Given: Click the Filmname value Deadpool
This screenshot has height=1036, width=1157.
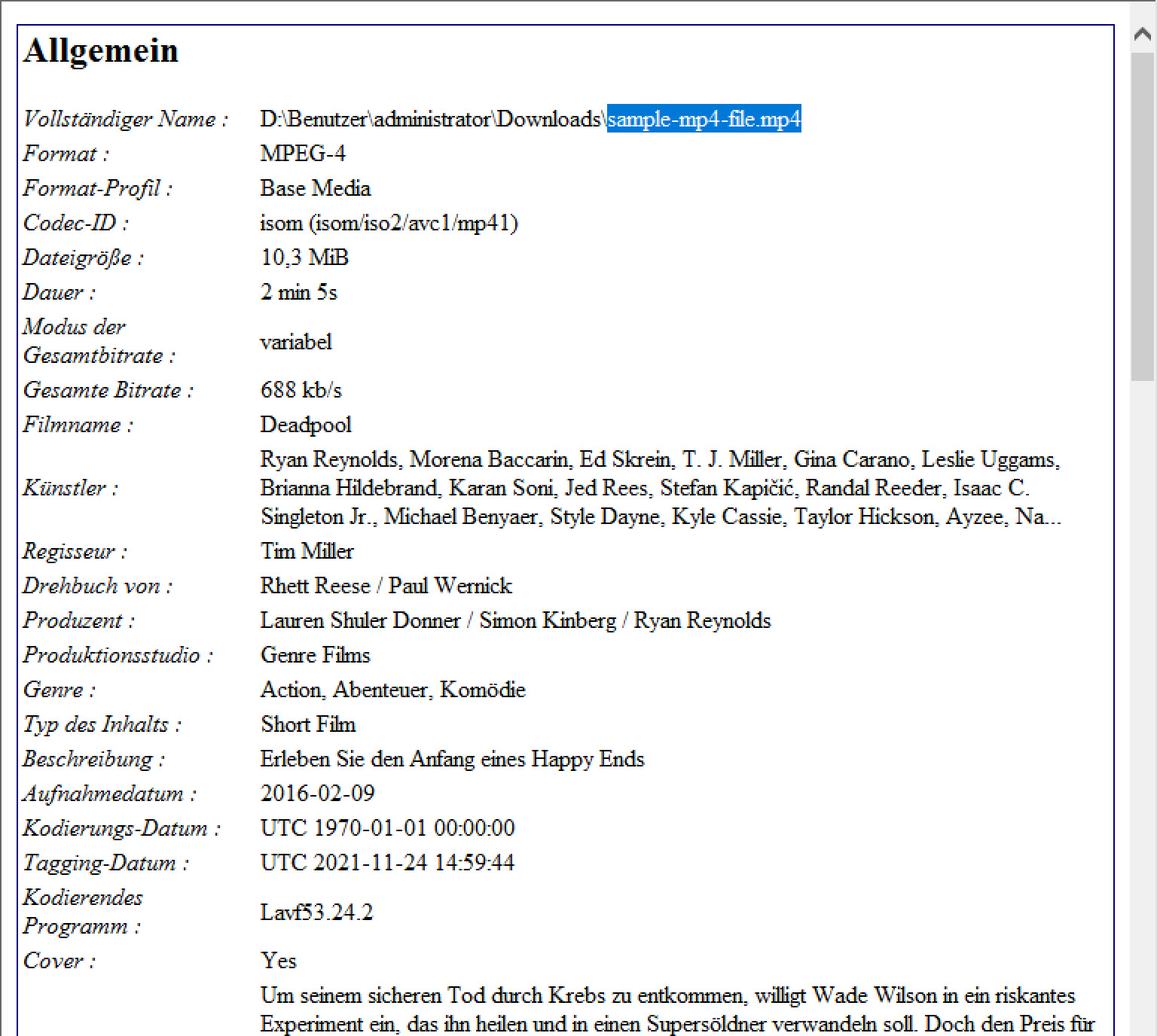Looking at the screenshot, I should pyautogui.click(x=306, y=425).
